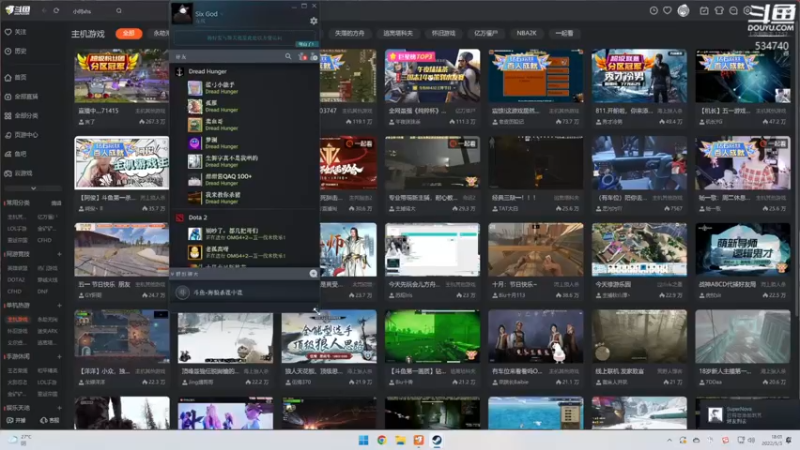
Task: Select 一起看 category tab
Action: (564, 33)
